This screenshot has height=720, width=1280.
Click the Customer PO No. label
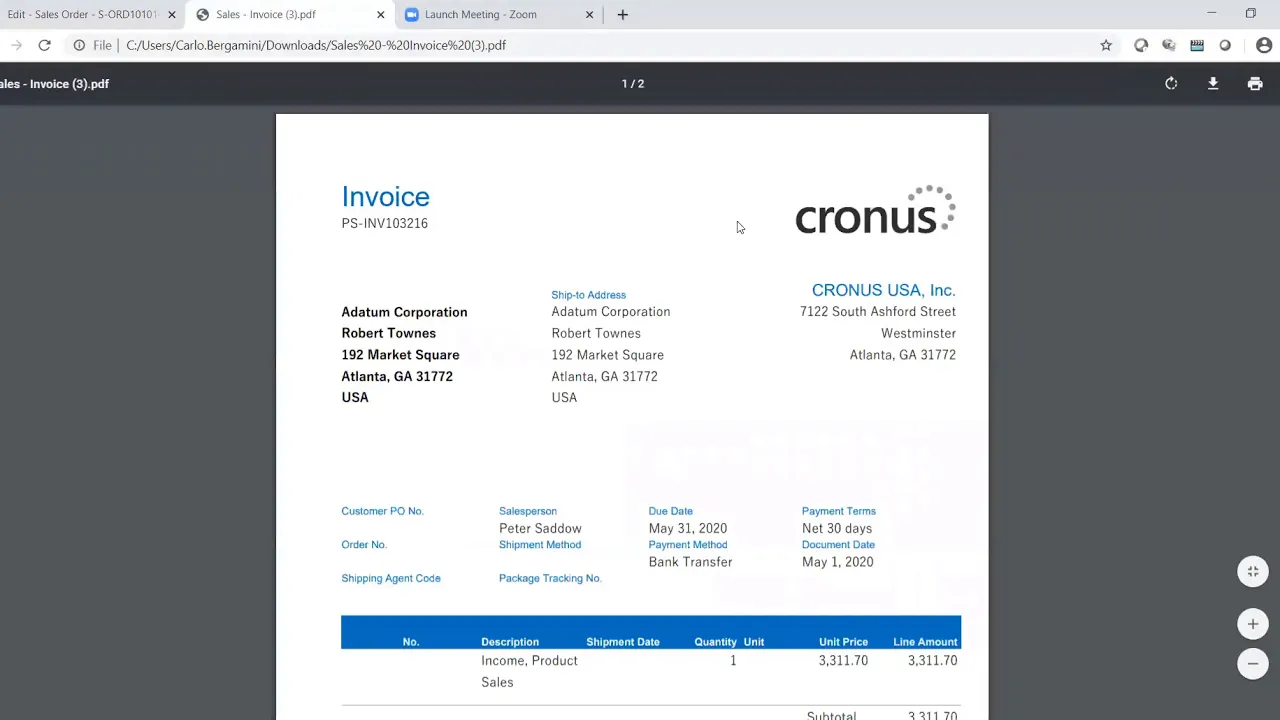coord(382,511)
